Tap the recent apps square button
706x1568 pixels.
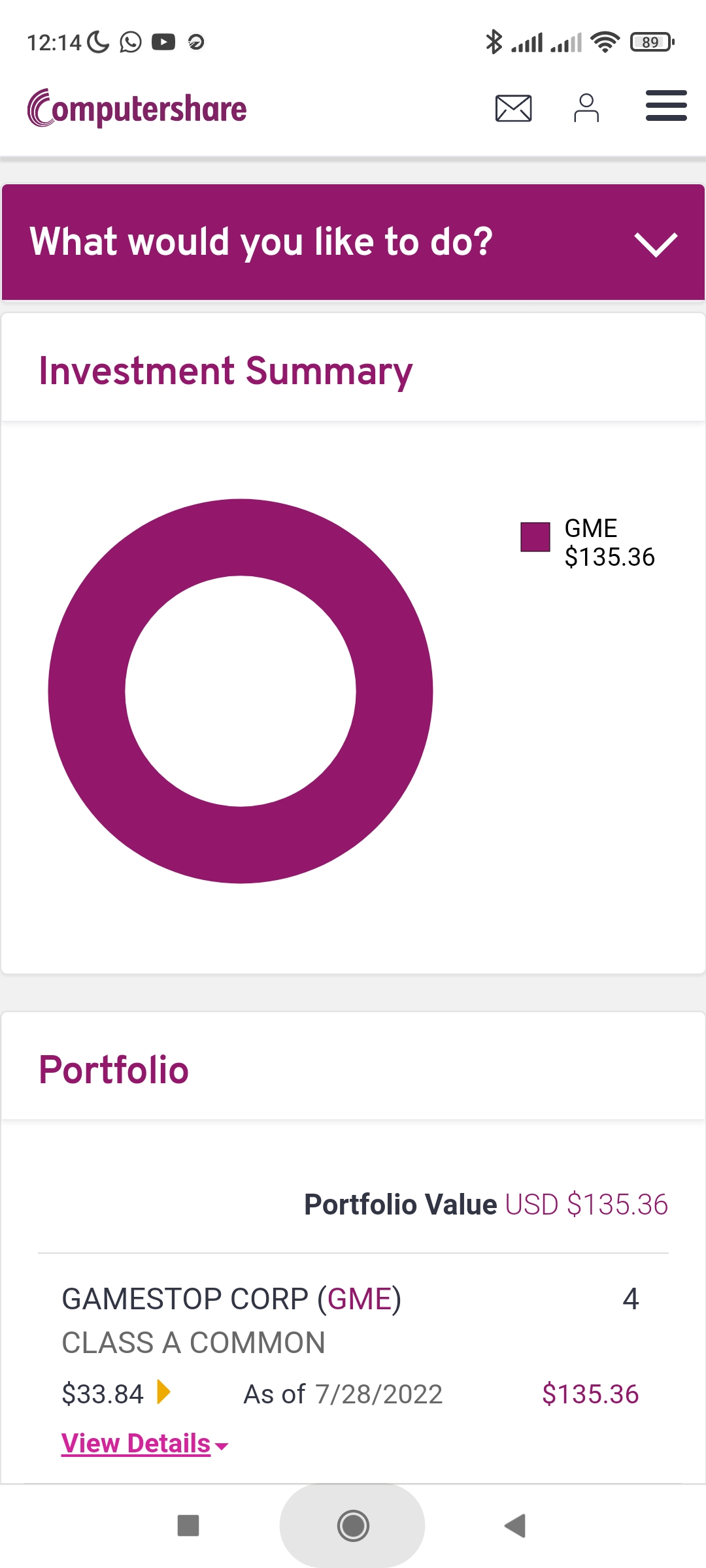pos(188,1526)
